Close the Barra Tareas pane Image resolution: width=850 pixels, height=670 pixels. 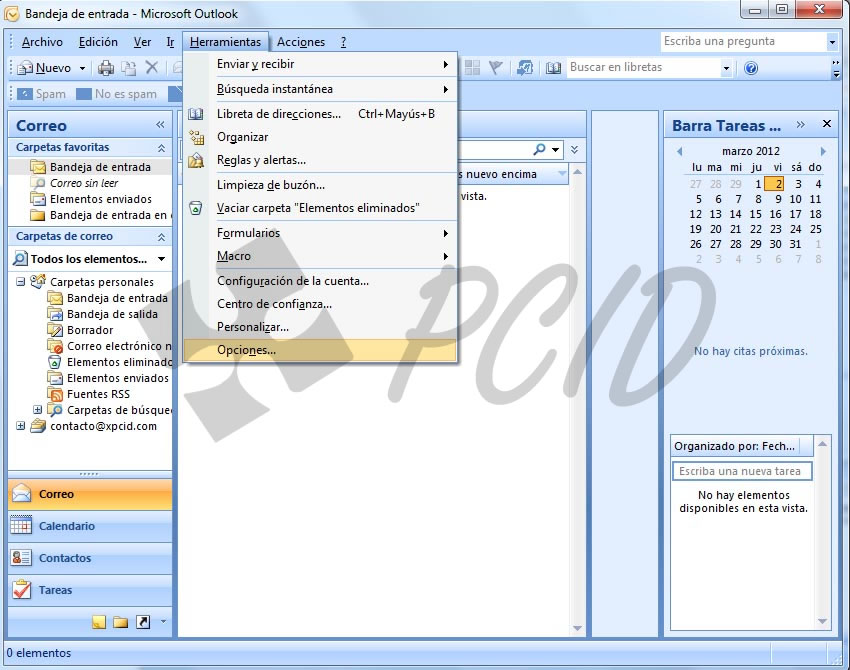pyautogui.click(x=827, y=124)
